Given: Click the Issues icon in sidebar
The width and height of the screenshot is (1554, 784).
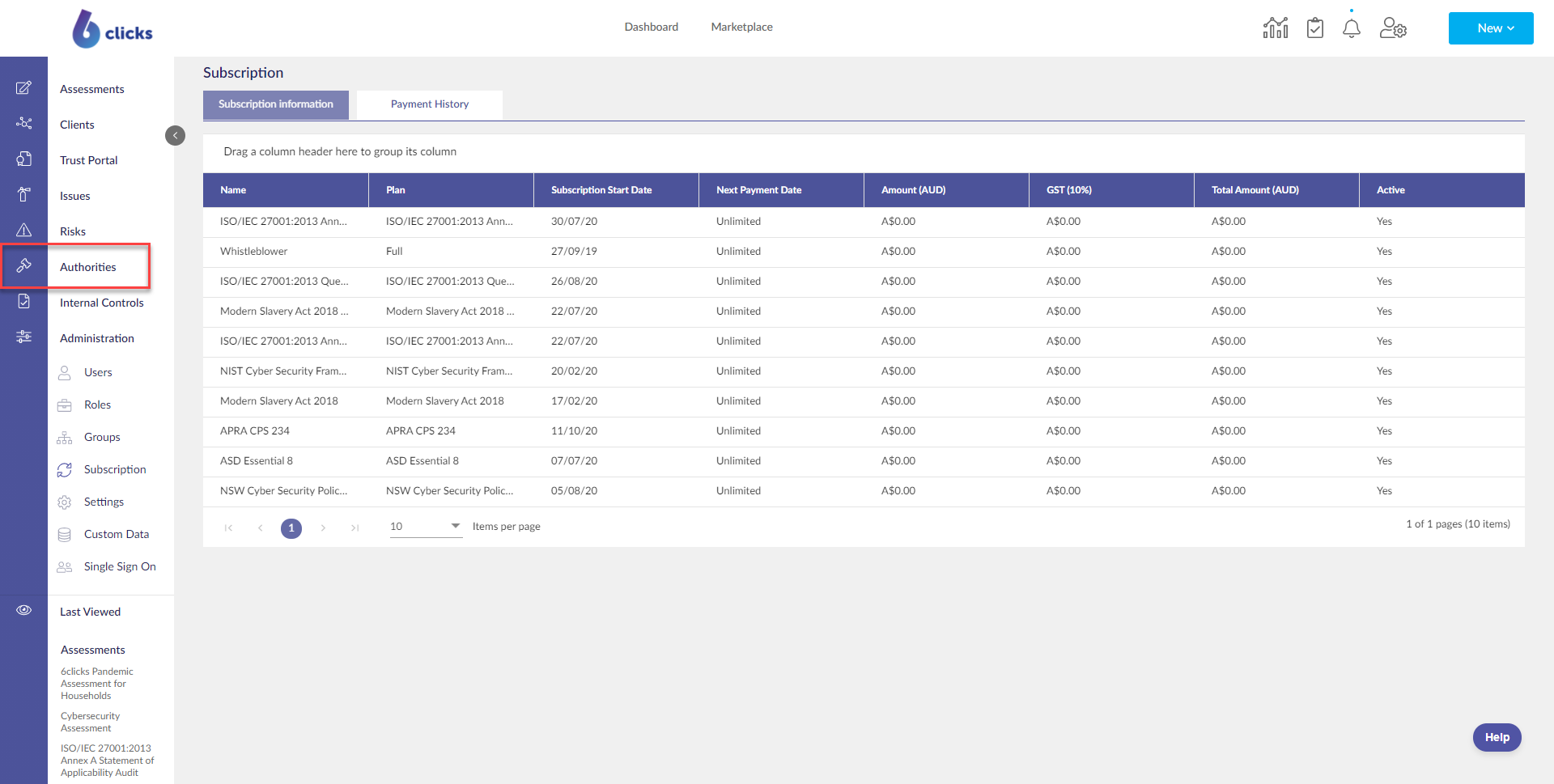Looking at the screenshot, I should (24, 194).
